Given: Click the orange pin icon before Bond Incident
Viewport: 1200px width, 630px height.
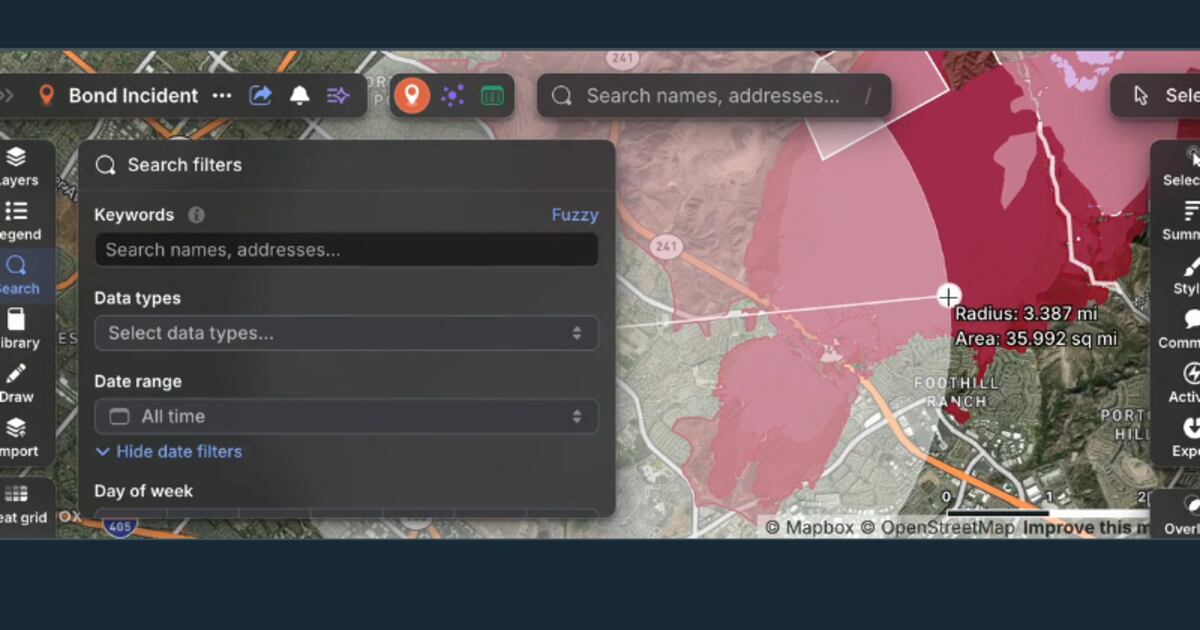Looking at the screenshot, I should (45, 95).
